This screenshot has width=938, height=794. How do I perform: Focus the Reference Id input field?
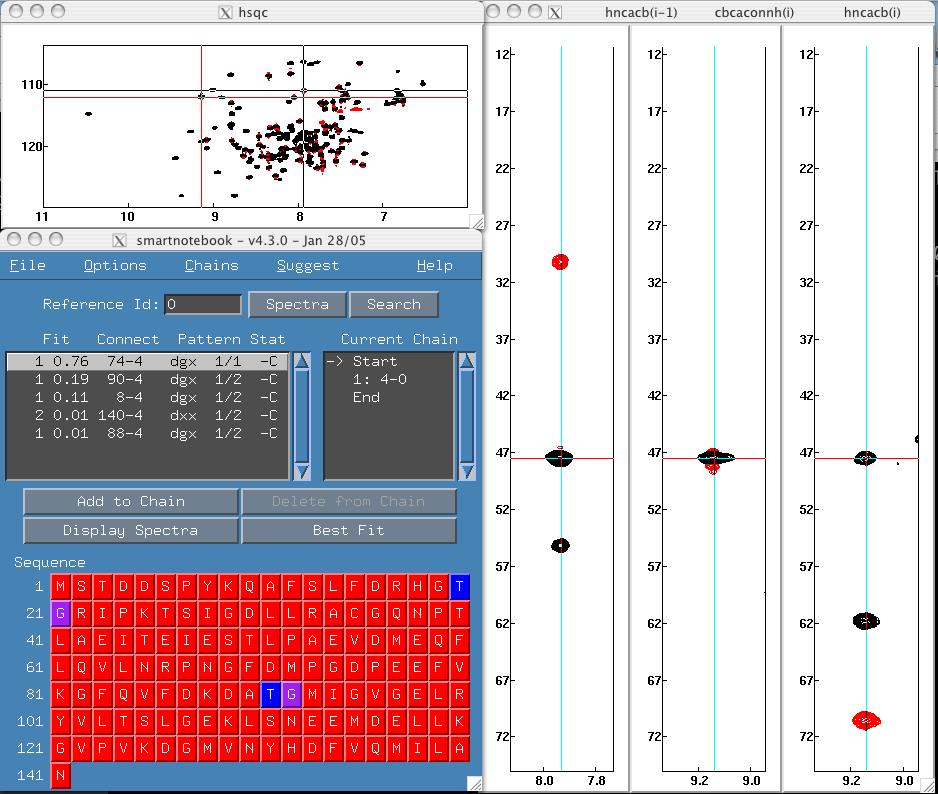click(203, 304)
